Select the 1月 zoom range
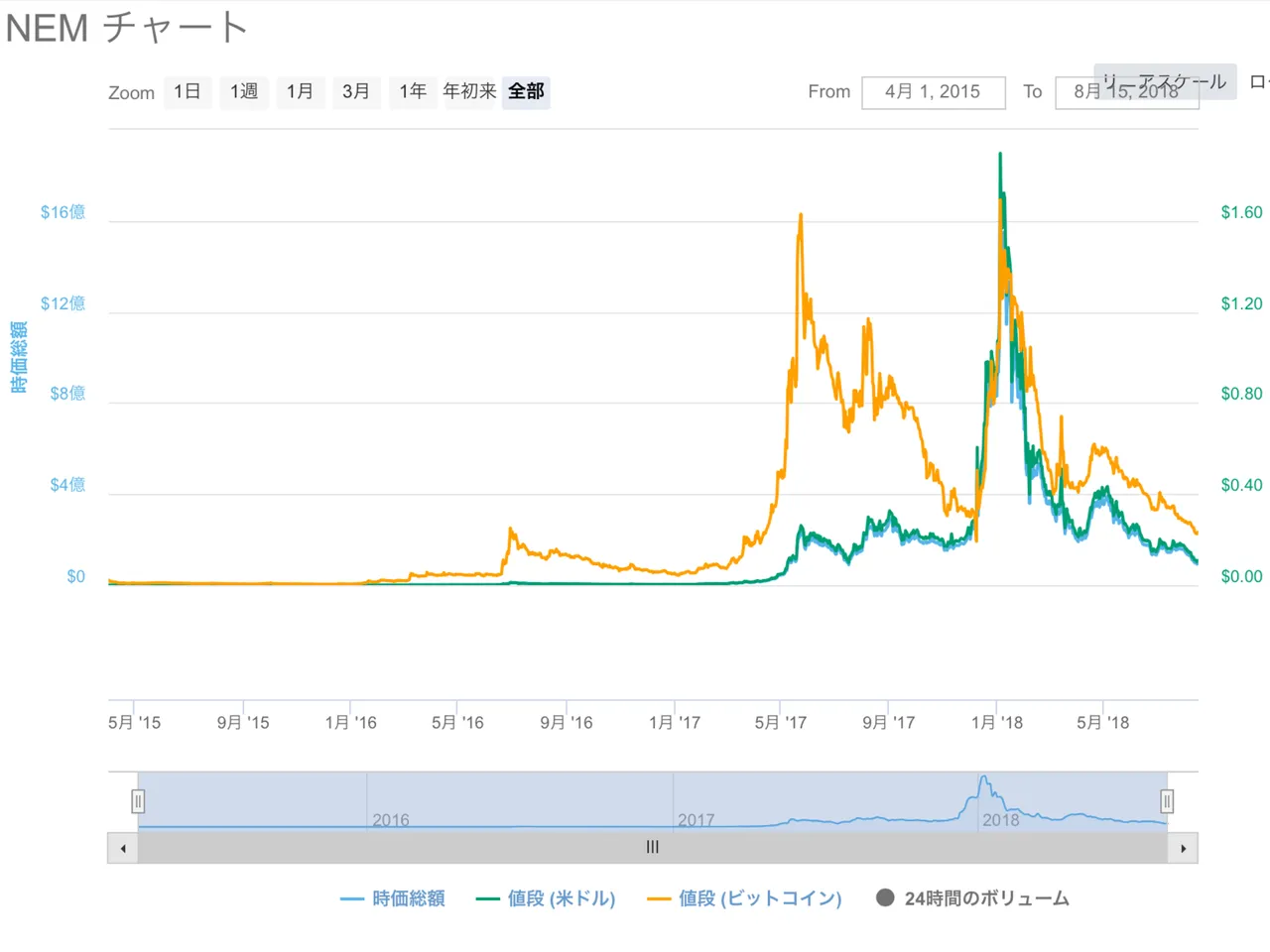The height and width of the screenshot is (952, 1270). 301,92
